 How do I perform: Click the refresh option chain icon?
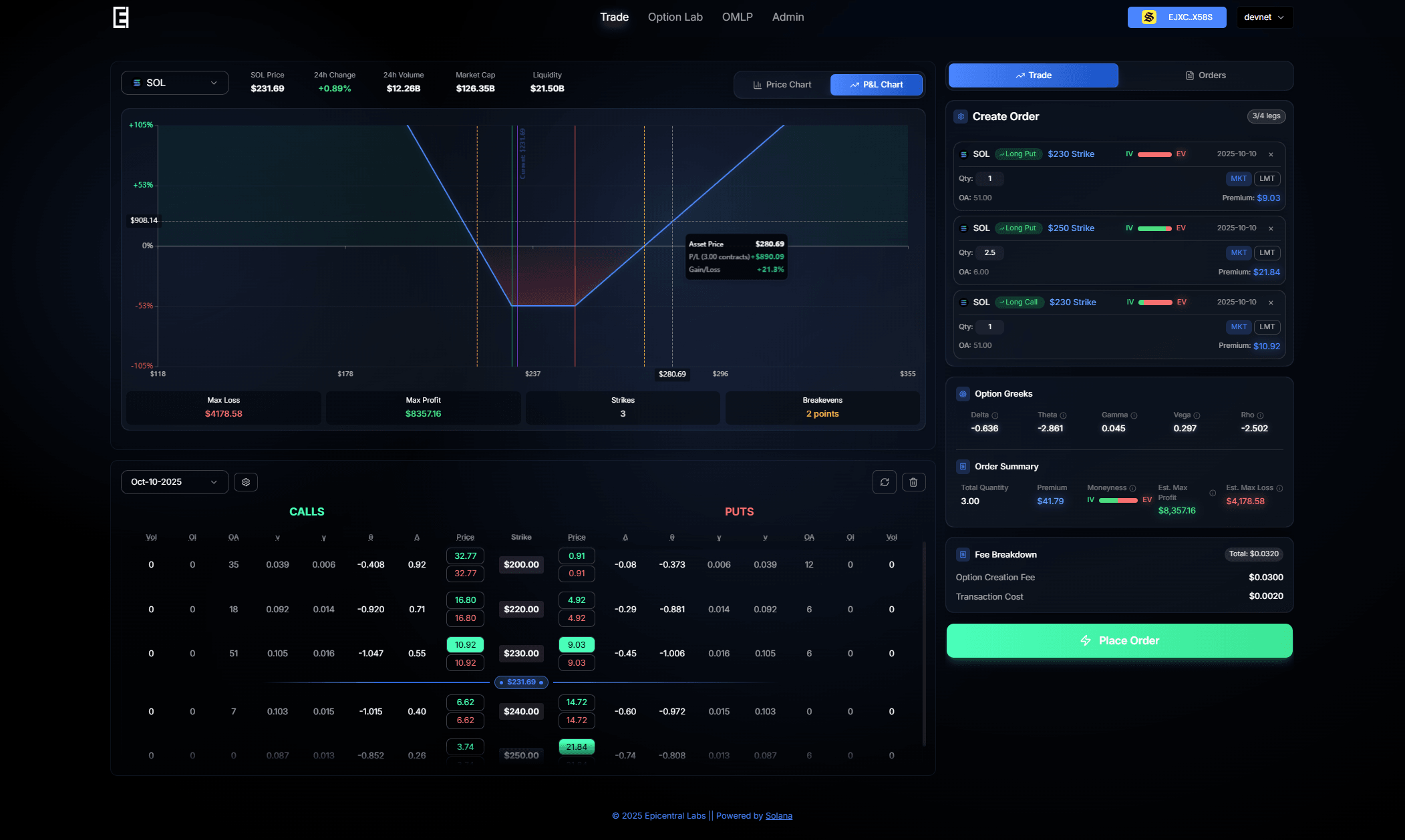884,482
